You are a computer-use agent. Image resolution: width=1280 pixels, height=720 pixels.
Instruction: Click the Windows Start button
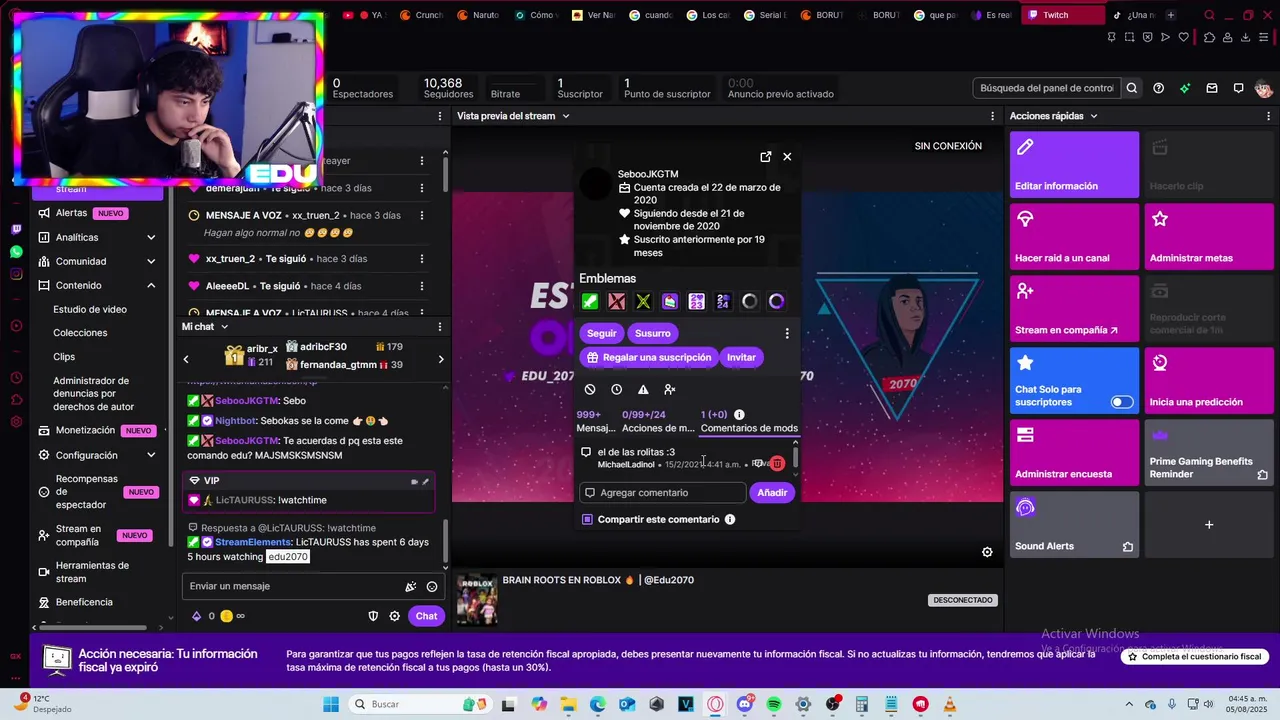coord(331,704)
